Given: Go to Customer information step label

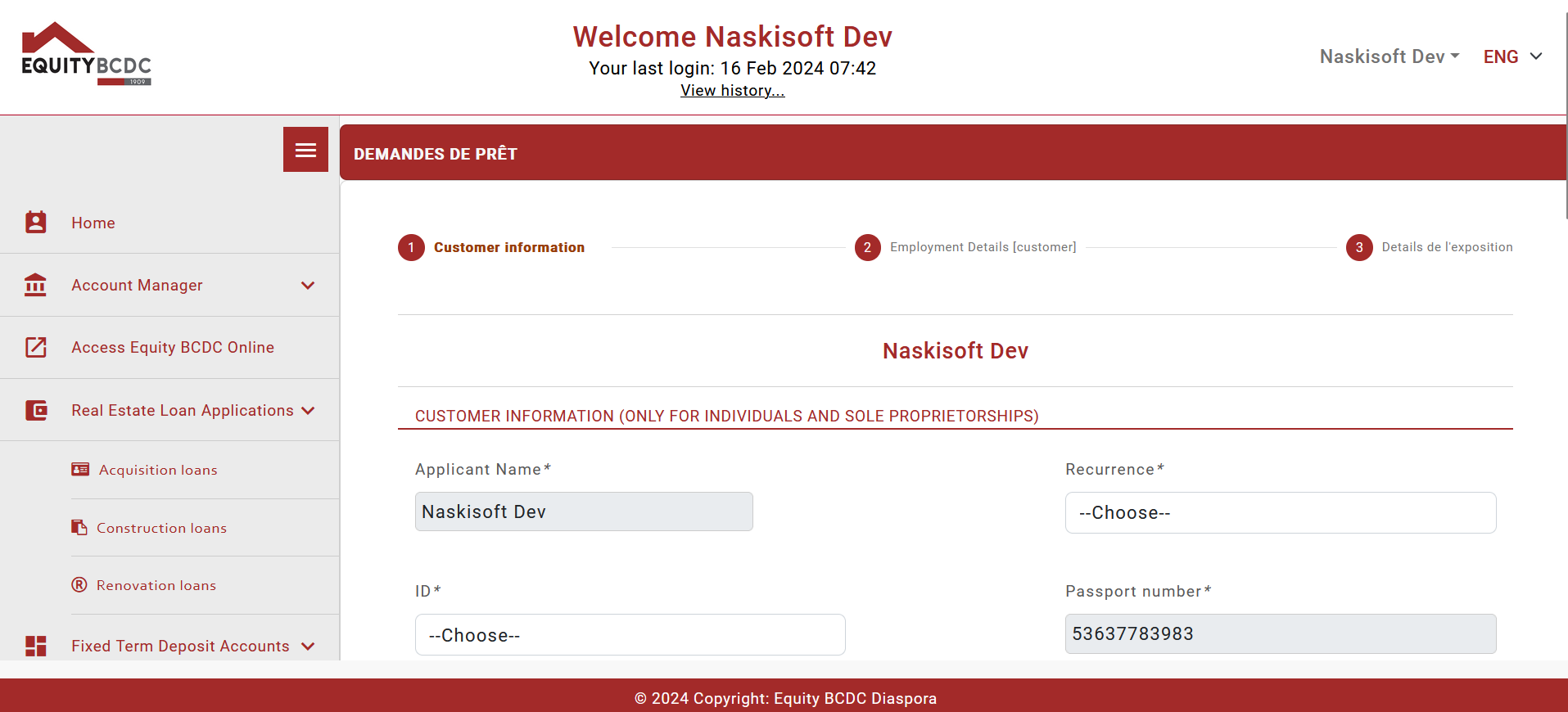Looking at the screenshot, I should (x=509, y=247).
